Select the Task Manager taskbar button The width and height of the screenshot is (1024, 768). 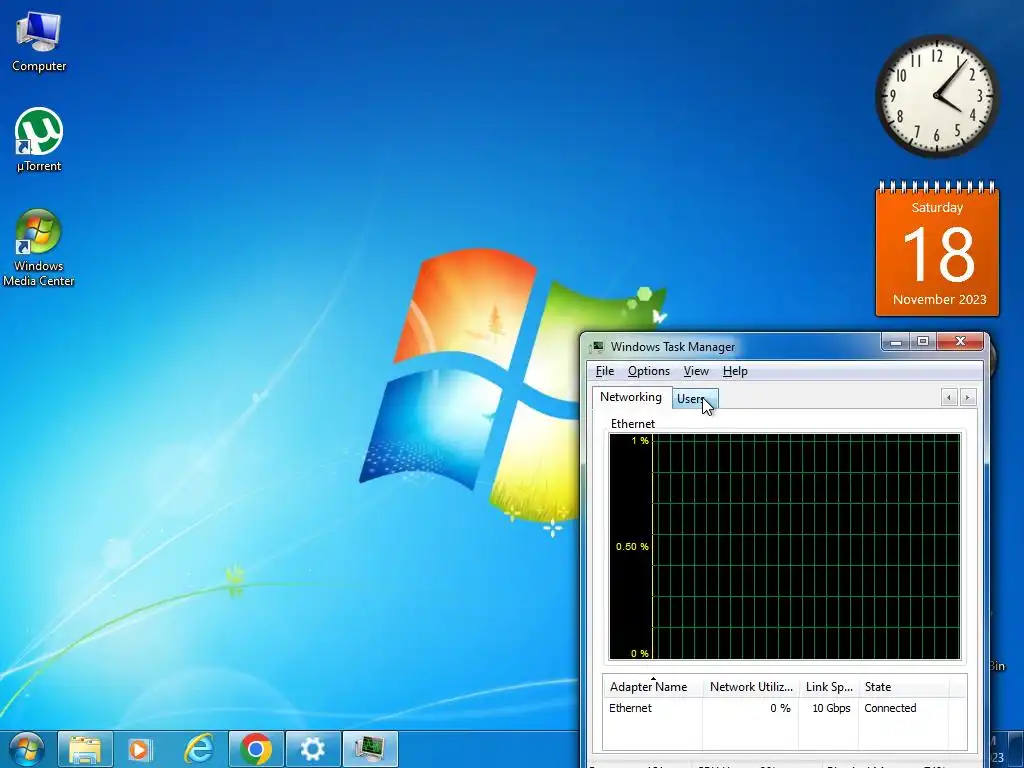[370, 749]
